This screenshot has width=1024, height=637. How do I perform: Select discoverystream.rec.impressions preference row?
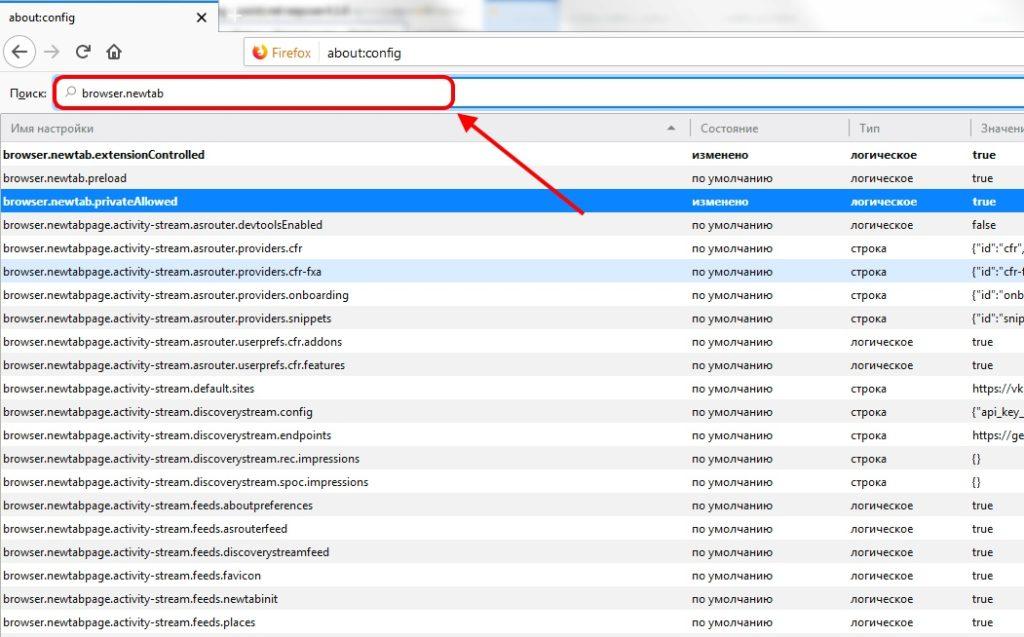click(x=512, y=459)
